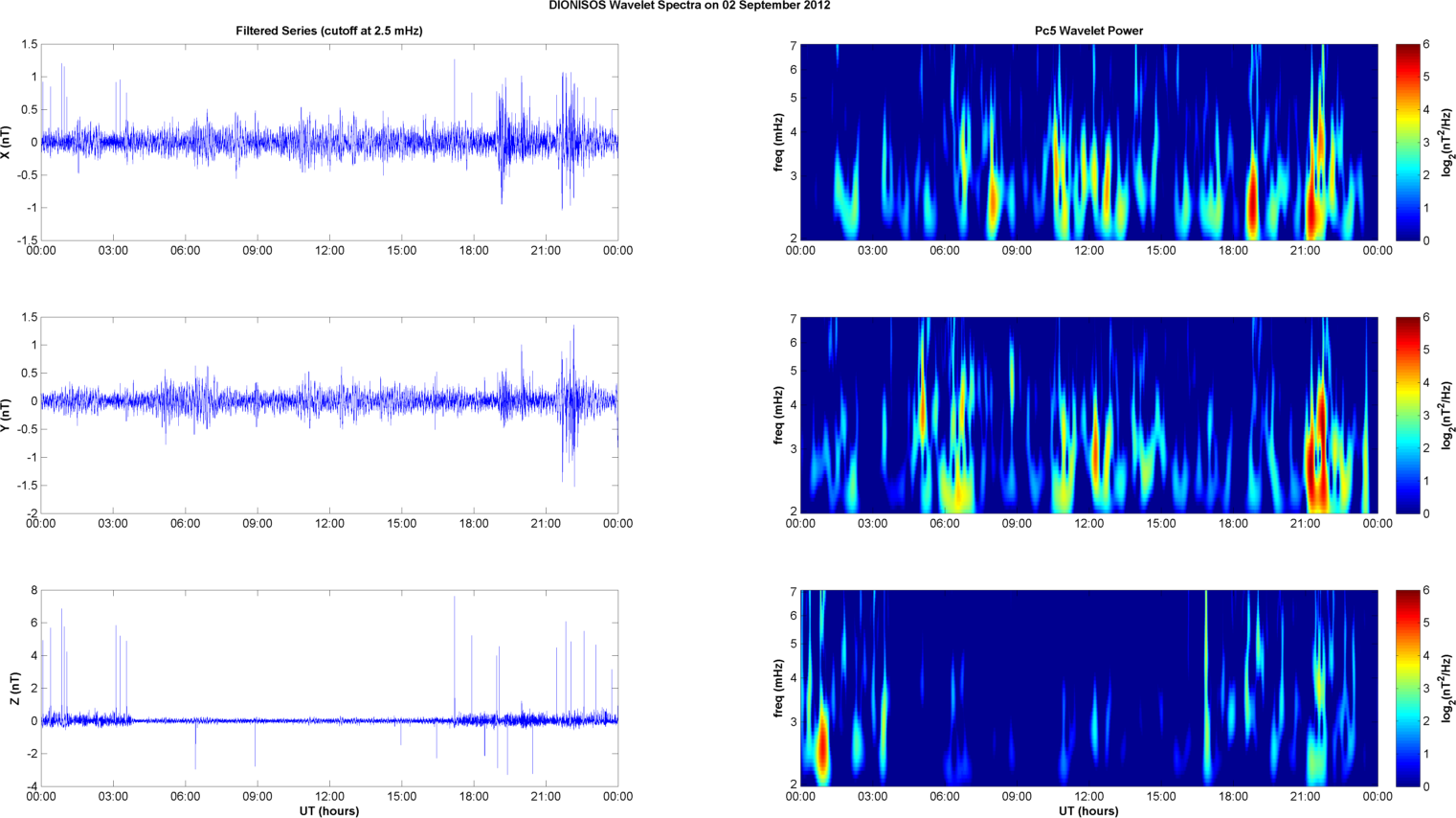This screenshot has width=1456, height=818.
Task: Click the '-4' tick label on the Z (nT) axis
Action: point(31,786)
